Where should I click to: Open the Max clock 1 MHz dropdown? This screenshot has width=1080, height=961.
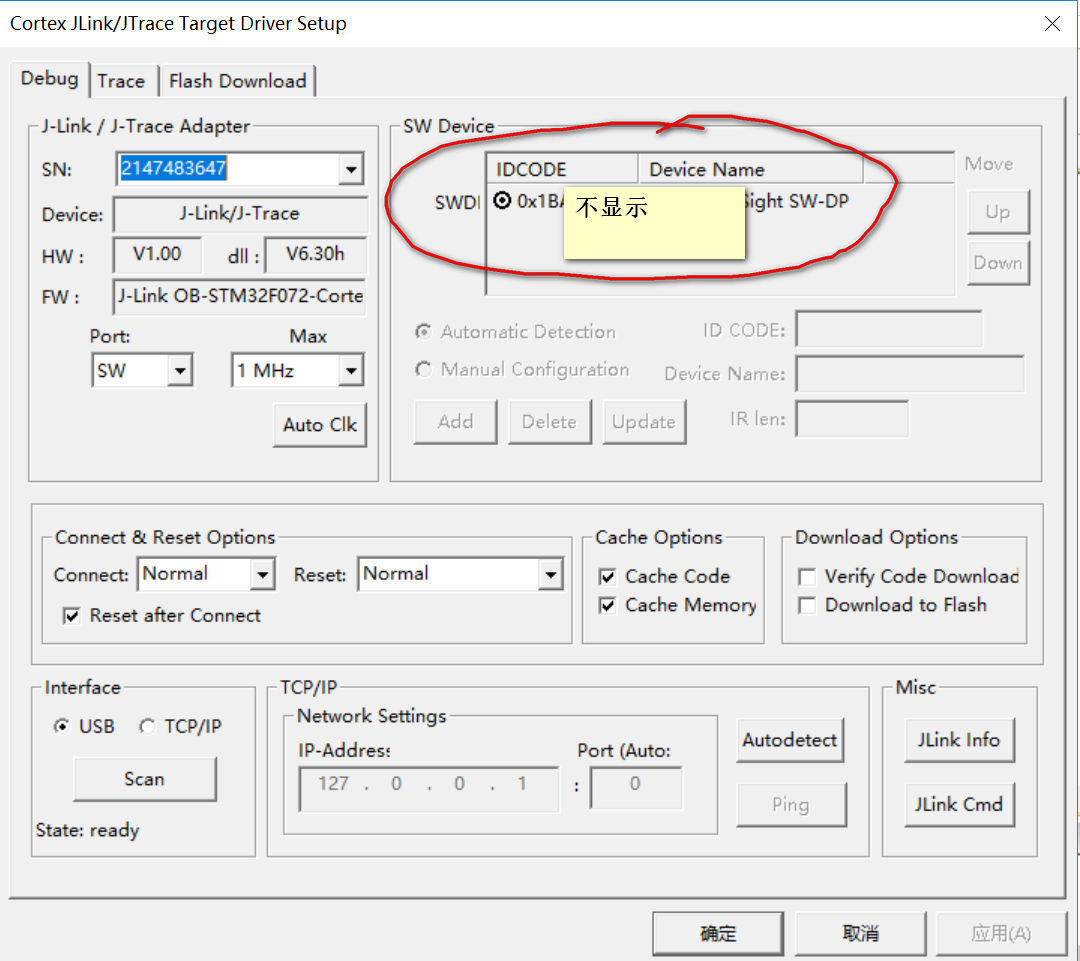[x=351, y=371]
